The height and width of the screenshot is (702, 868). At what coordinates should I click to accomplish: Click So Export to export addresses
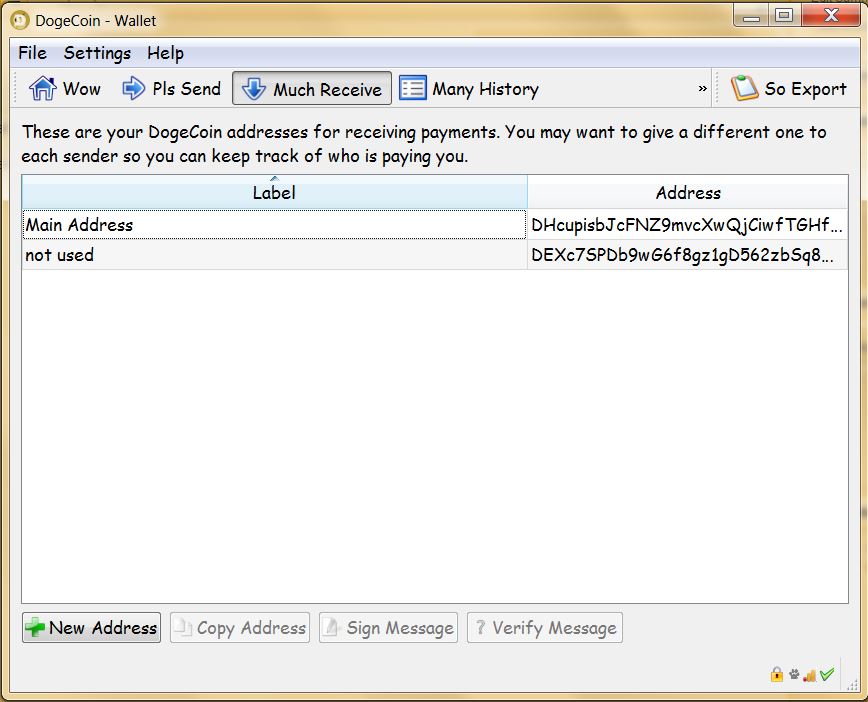pyautogui.click(x=789, y=89)
